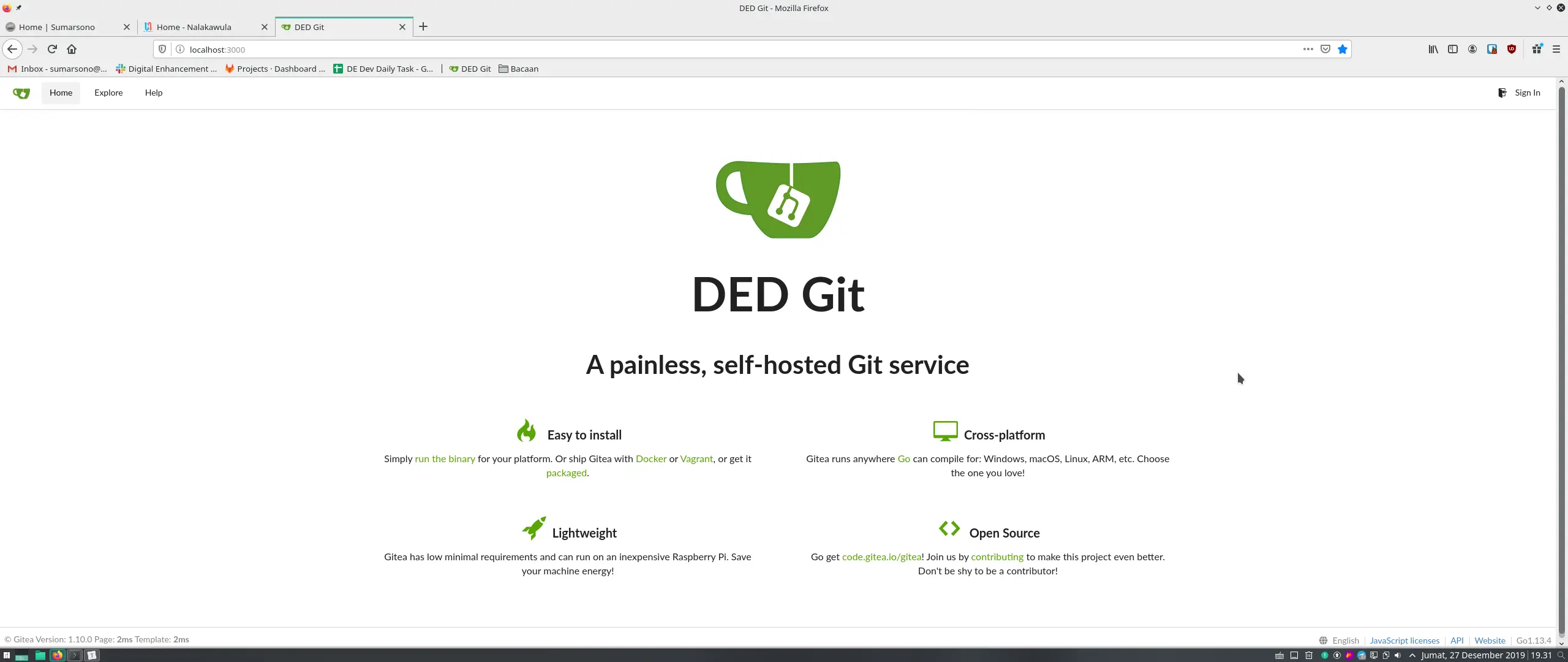
Task: Show site information for localhost
Action: tap(180, 49)
